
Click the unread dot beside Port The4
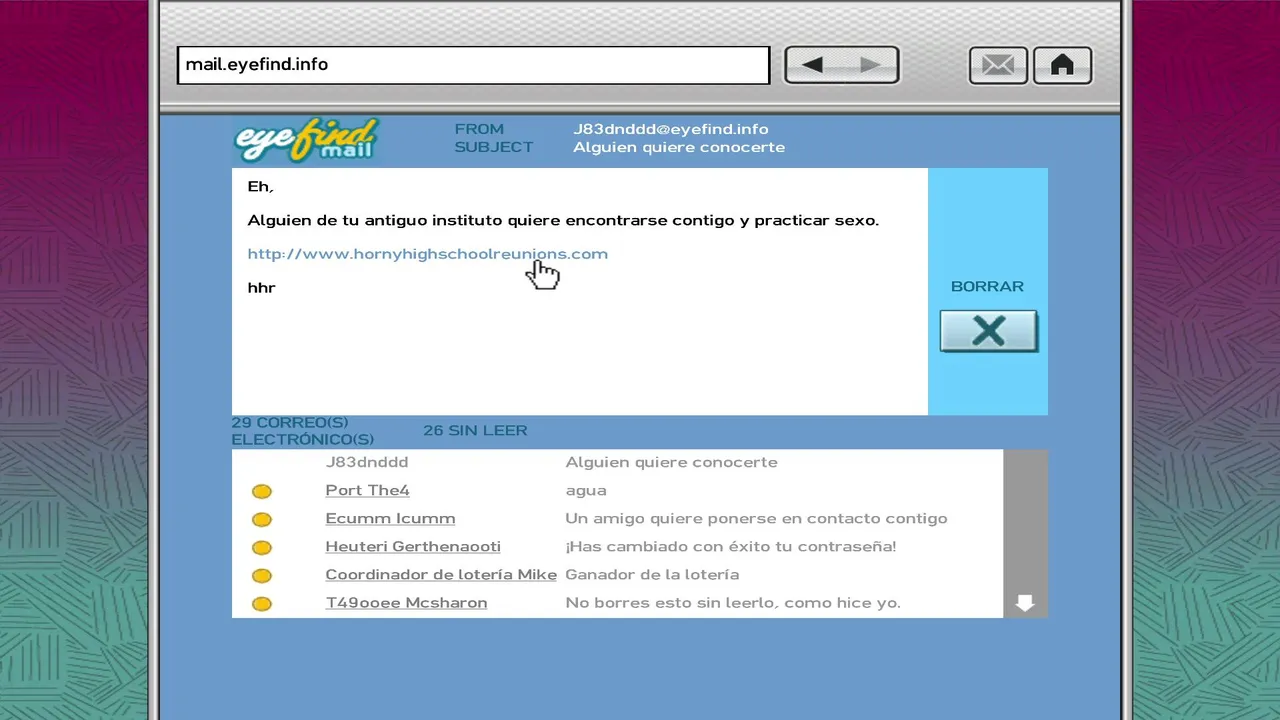(x=262, y=491)
